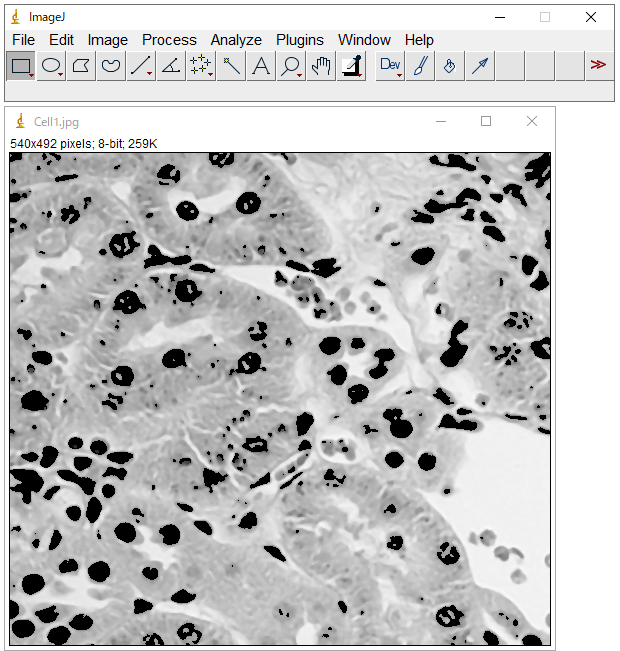The width and height of the screenshot is (620, 651).
Task: Select the Rectangle selection tool
Action: click(x=21, y=66)
